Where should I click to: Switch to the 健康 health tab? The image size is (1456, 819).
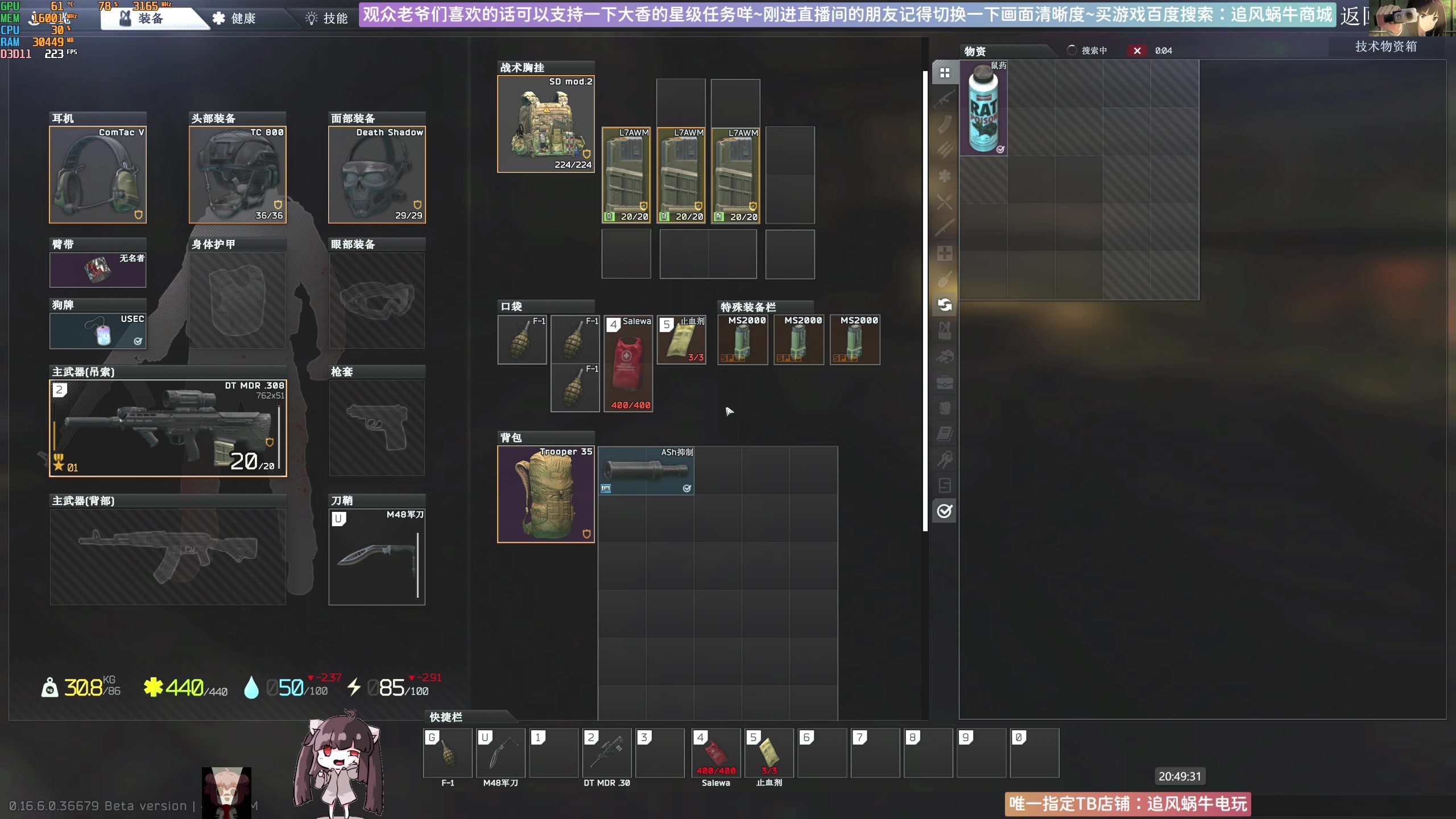(234, 18)
